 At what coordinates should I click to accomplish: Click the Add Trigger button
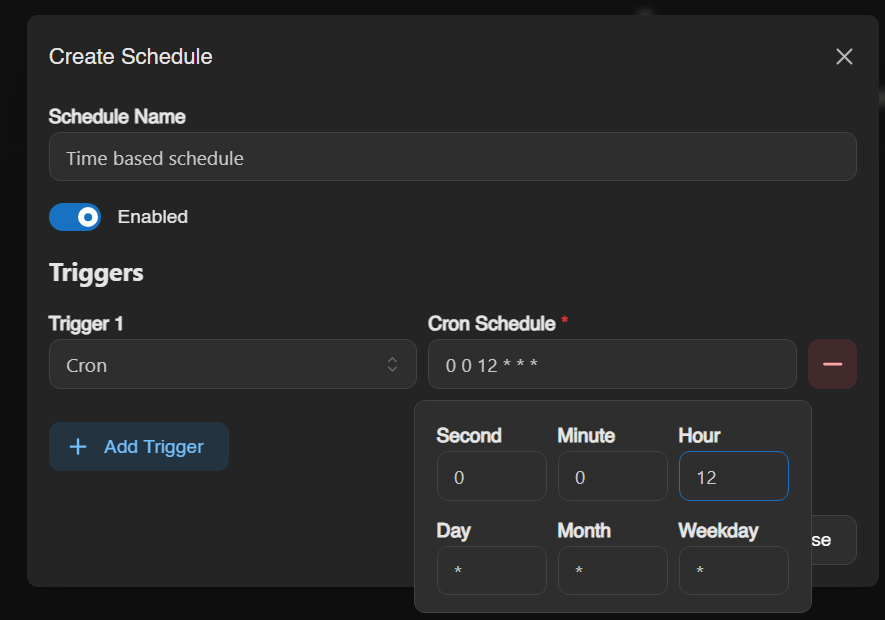click(x=139, y=447)
